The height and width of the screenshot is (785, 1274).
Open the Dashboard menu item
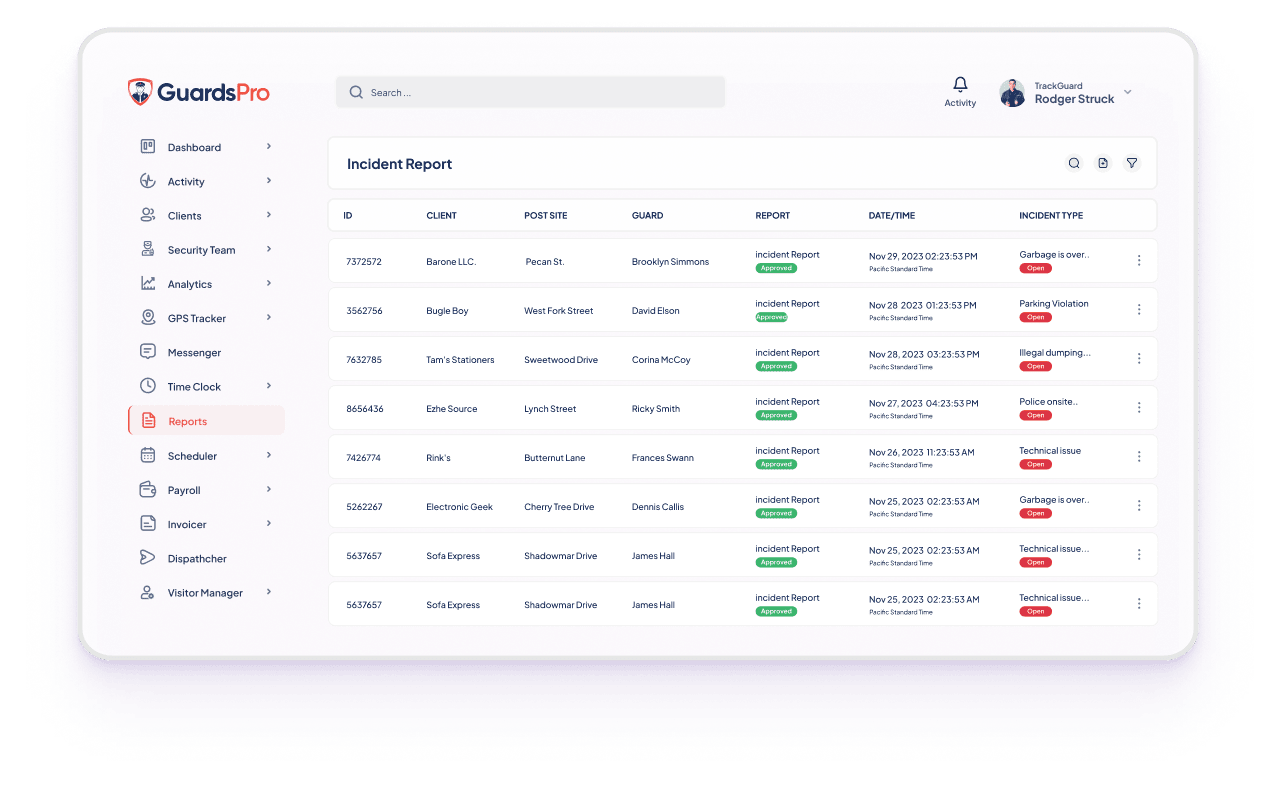[x=195, y=147]
